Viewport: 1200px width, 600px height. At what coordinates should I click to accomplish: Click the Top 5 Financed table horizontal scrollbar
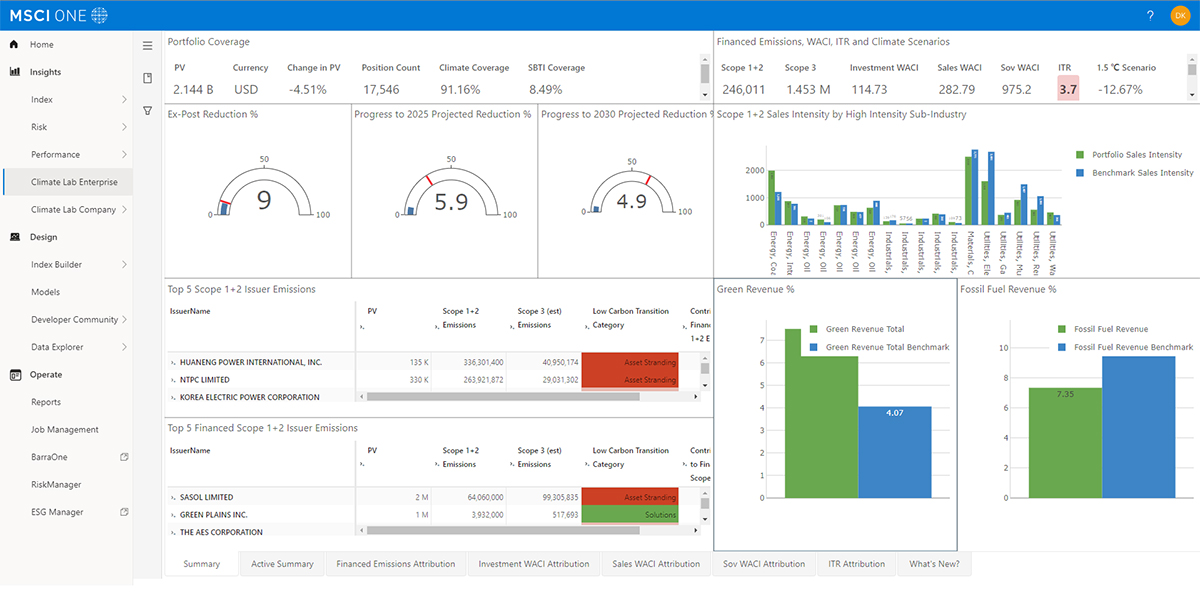pyautogui.click(x=530, y=531)
